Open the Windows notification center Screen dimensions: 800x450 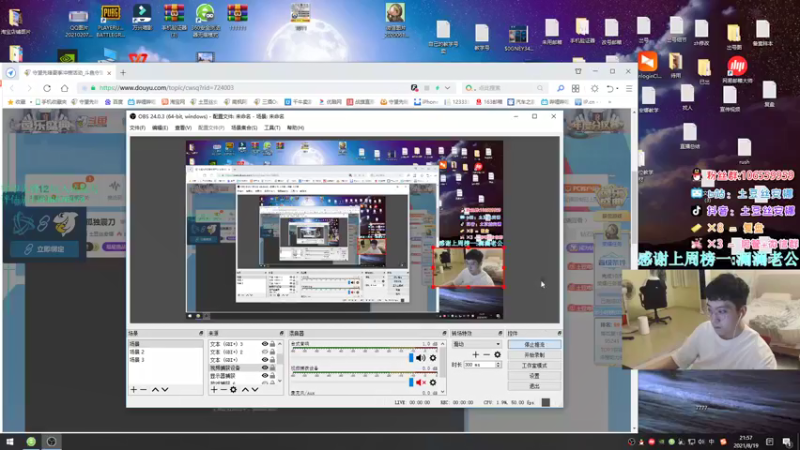(787, 442)
